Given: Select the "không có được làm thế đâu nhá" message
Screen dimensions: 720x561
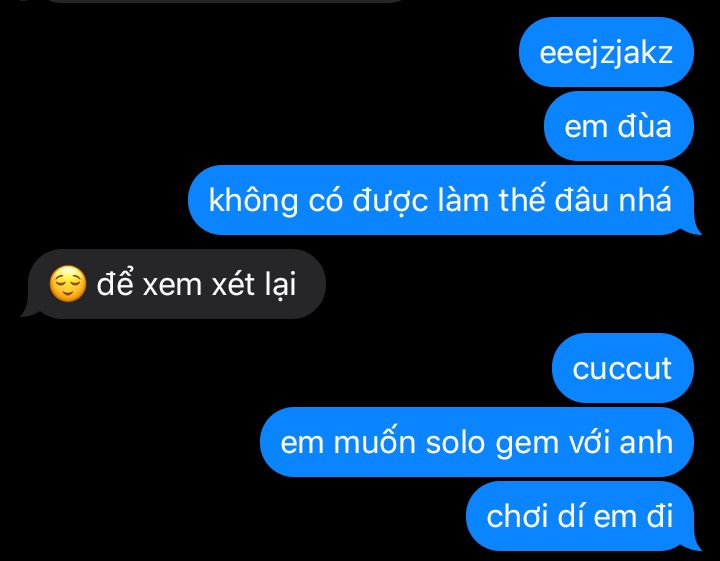Looking at the screenshot, I should 444,200.
